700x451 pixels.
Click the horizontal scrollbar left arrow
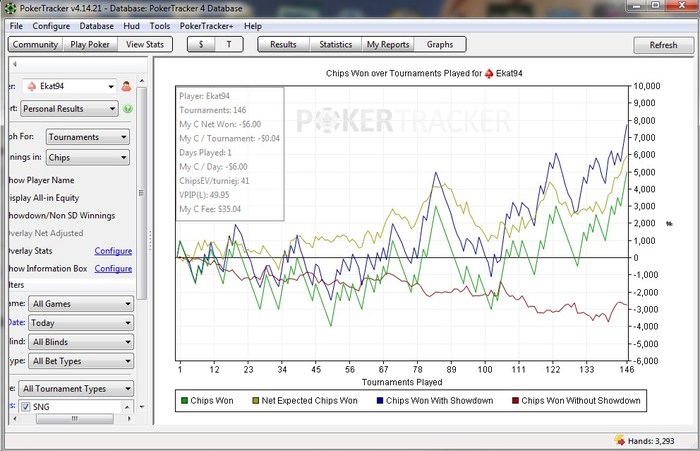[x=15, y=419]
